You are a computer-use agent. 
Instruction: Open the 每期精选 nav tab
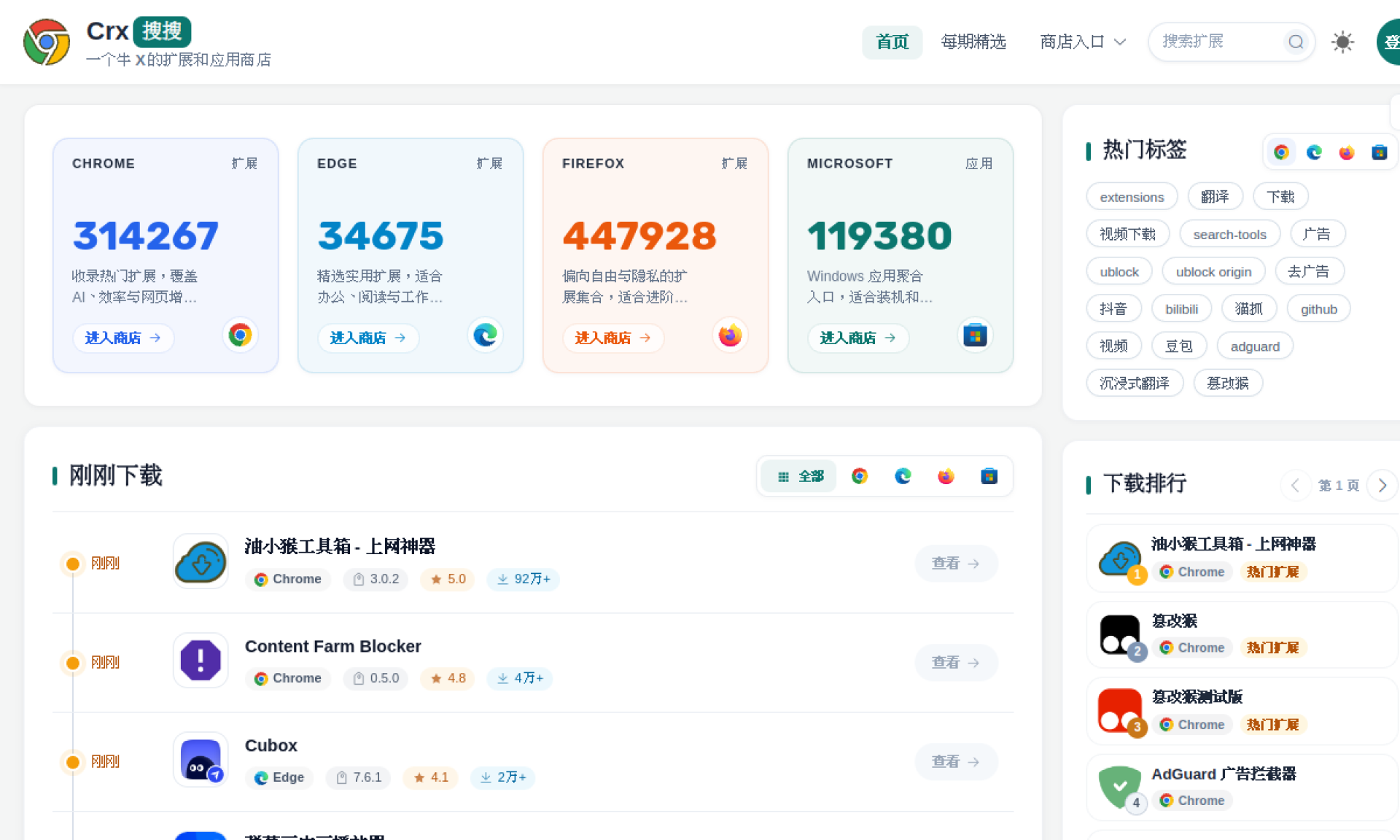pyautogui.click(x=973, y=42)
